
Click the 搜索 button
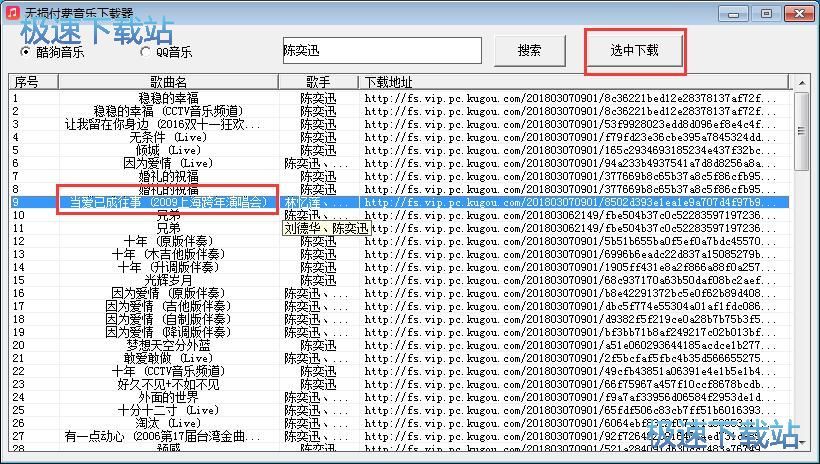(x=529, y=50)
